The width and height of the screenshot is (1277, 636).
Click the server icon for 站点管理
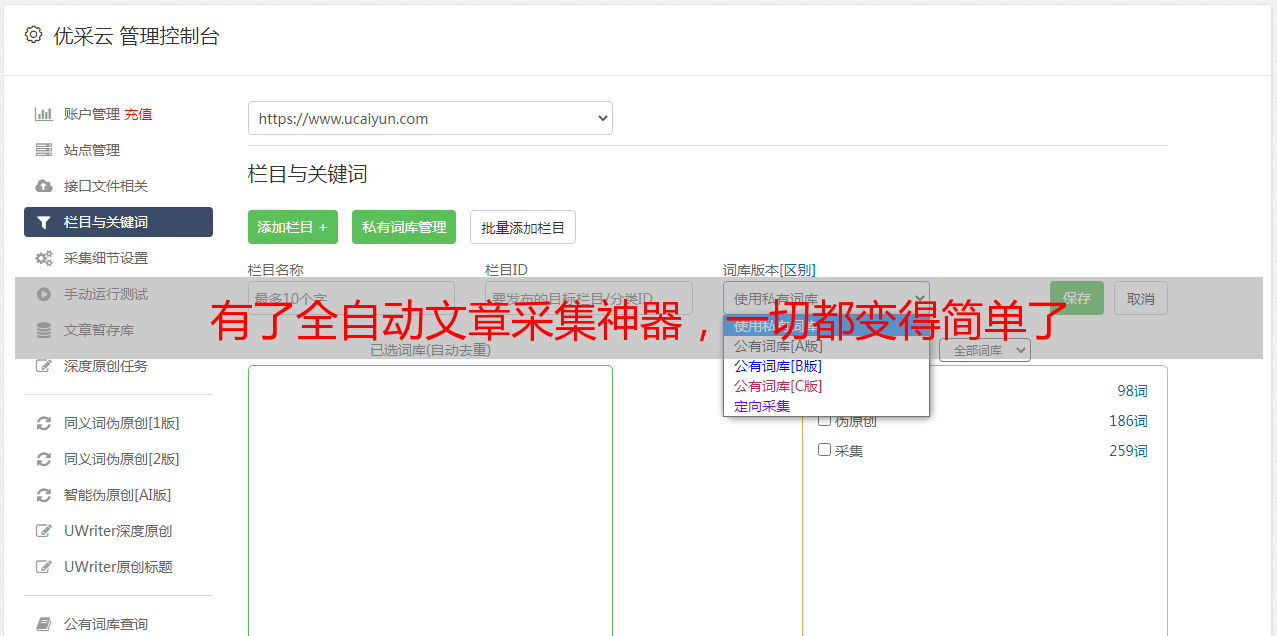(43, 150)
